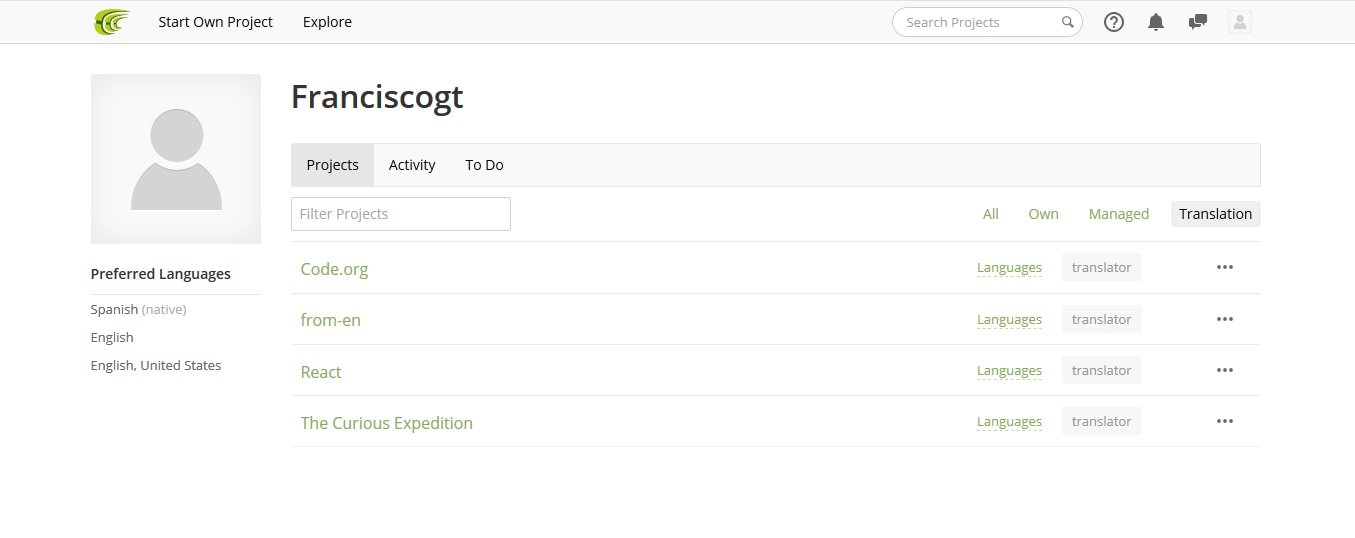The width and height of the screenshot is (1355, 538).
Task: Open the messages chat icon
Action: tap(1198, 22)
